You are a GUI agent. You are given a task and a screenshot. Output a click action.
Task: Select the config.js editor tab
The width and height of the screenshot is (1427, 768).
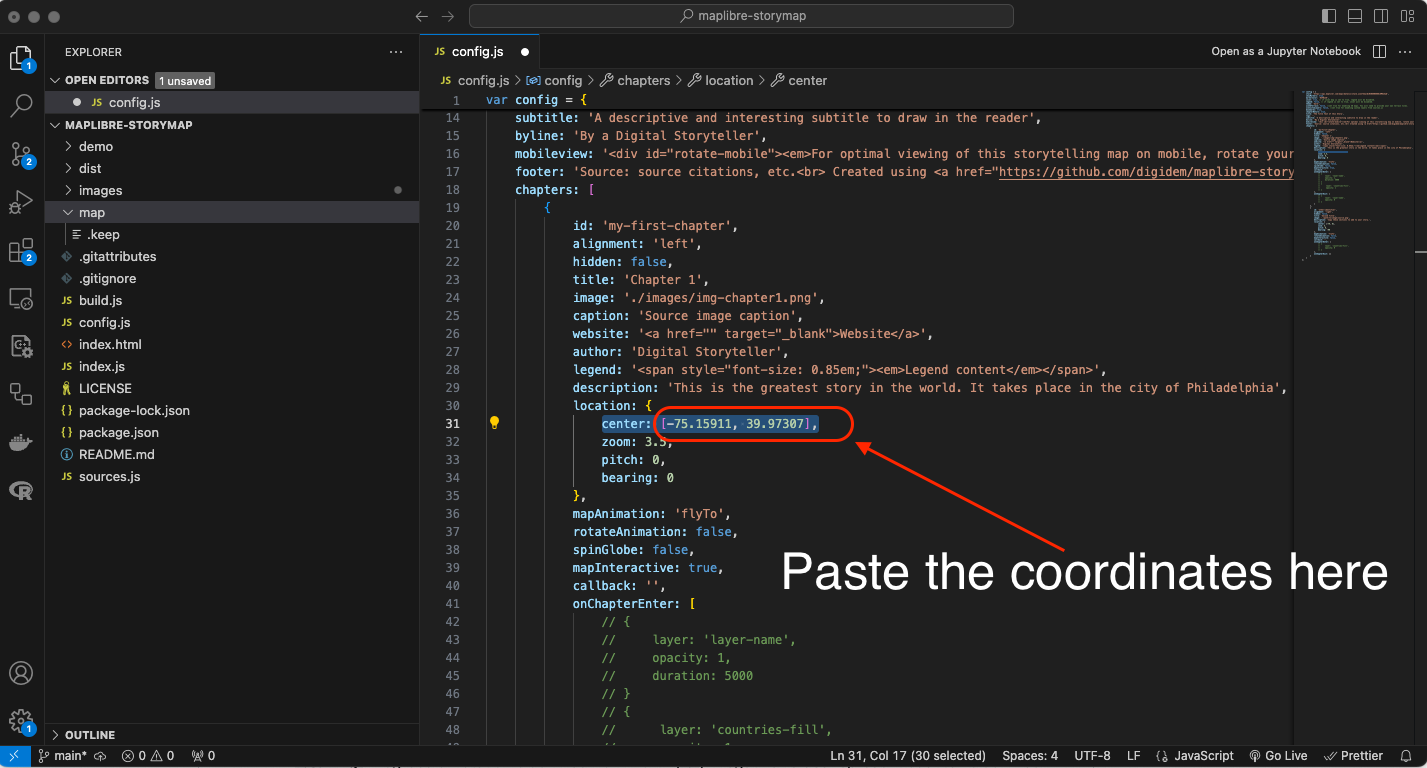[x=477, y=52]
